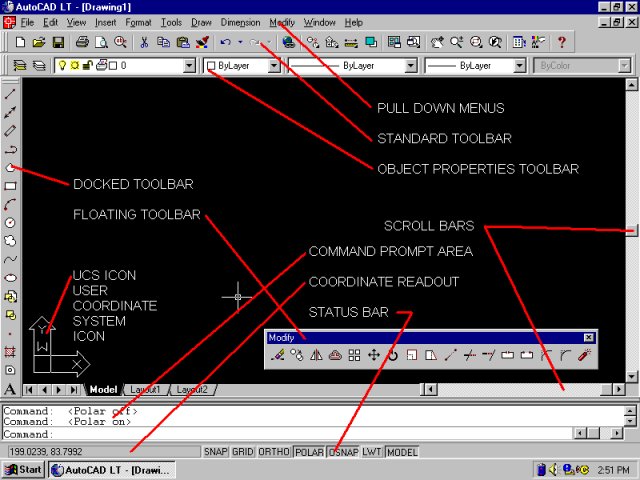Expand the layer control dropdown

pyautogui.click(x=189, y=65)
